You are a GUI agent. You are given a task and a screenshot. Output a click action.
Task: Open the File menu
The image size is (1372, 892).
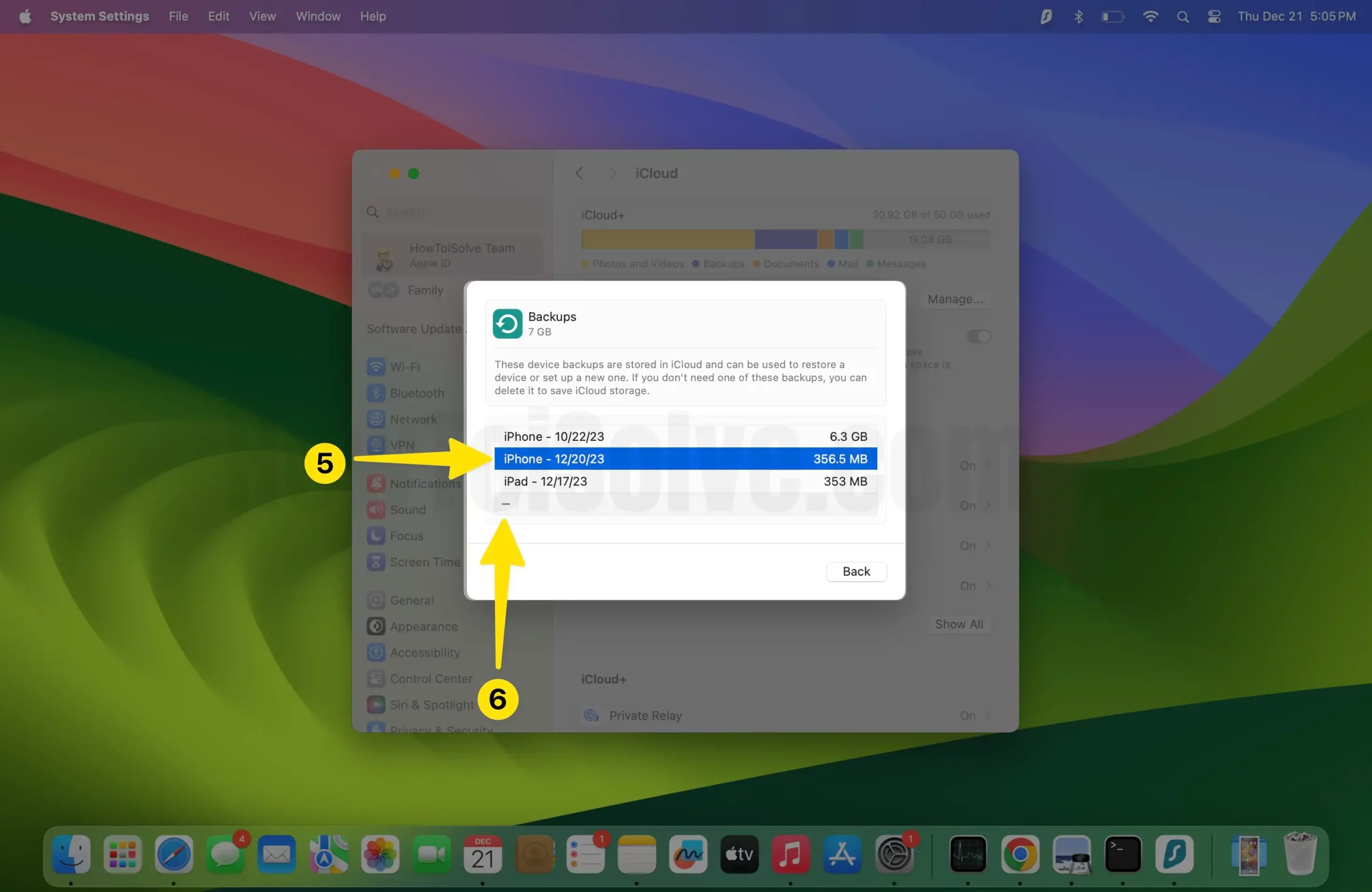(178, 16)
